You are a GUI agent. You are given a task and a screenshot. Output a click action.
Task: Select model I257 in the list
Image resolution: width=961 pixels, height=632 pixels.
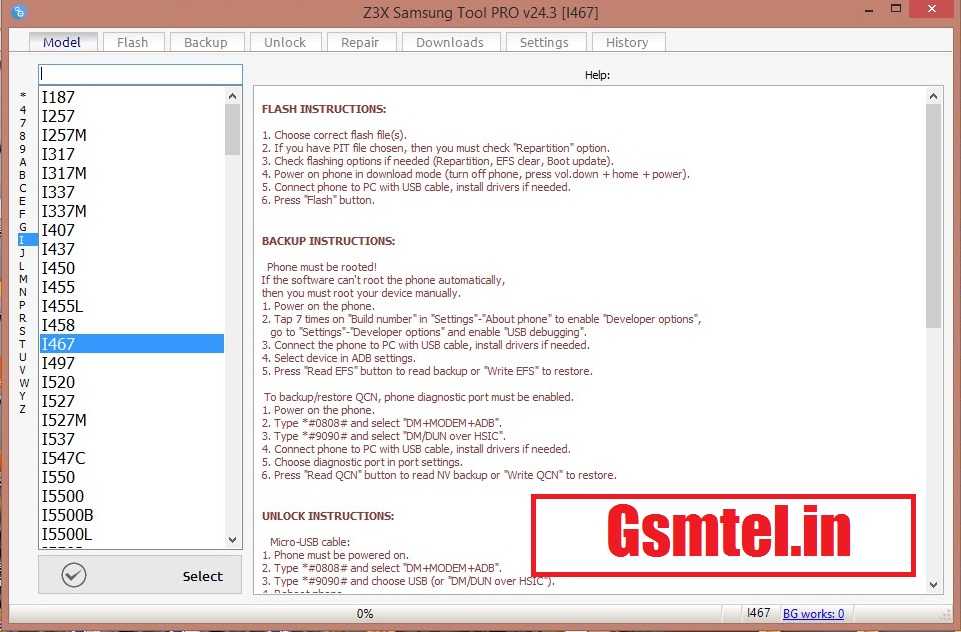(132, 116)
